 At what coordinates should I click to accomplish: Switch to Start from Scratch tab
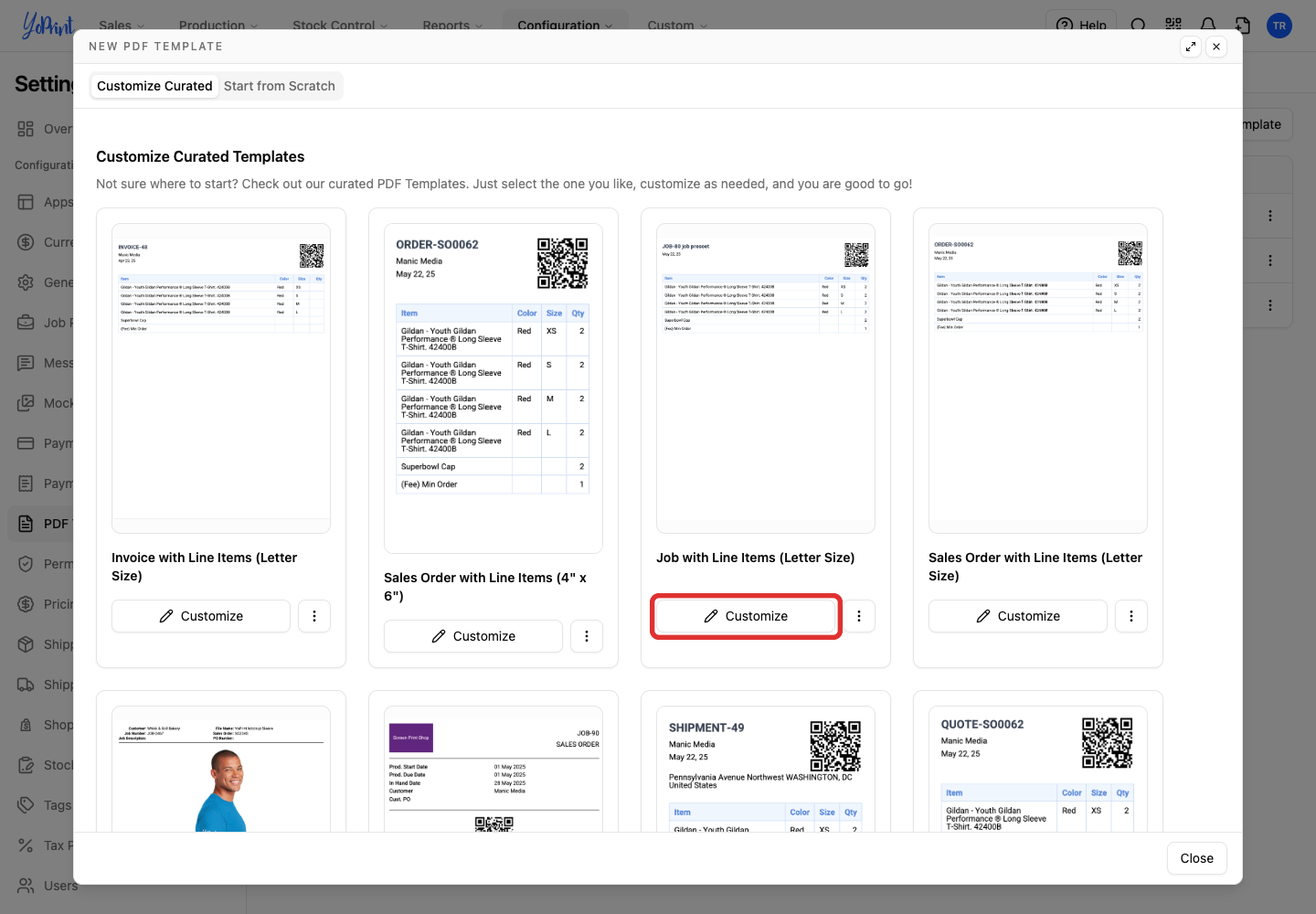(280, 86)
